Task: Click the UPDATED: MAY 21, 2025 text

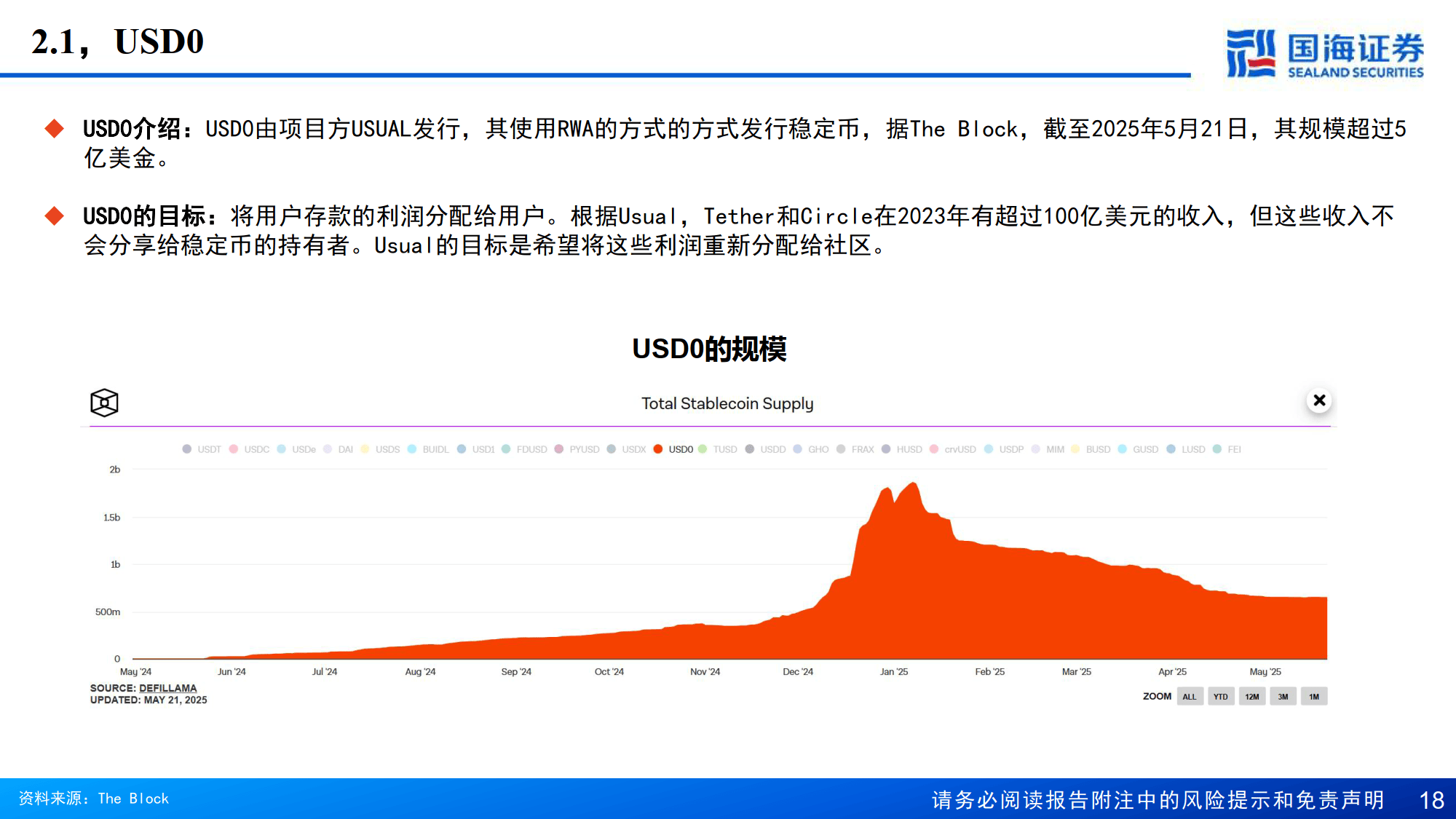Action: 149,700
